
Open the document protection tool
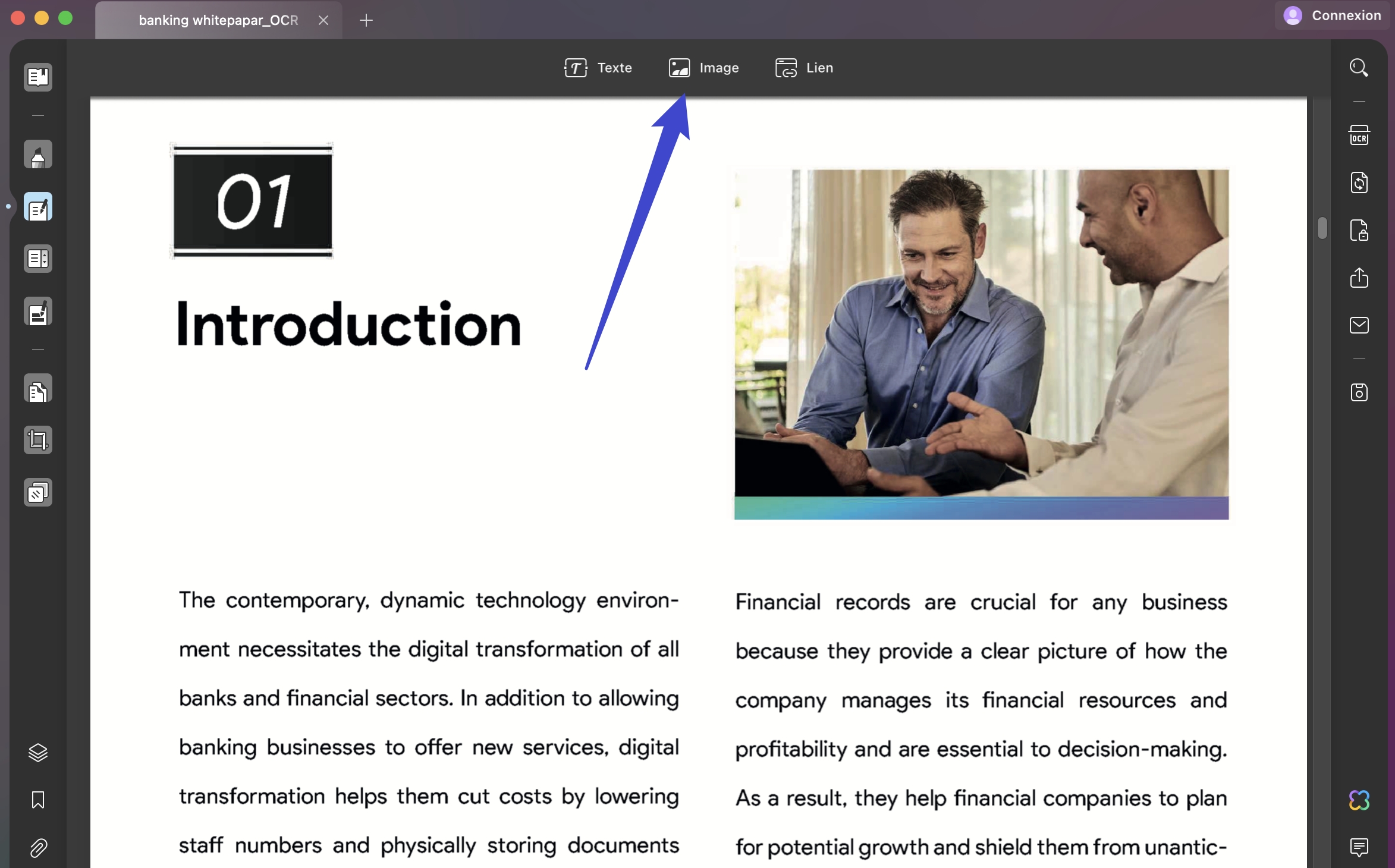(x=1359, y=231)
